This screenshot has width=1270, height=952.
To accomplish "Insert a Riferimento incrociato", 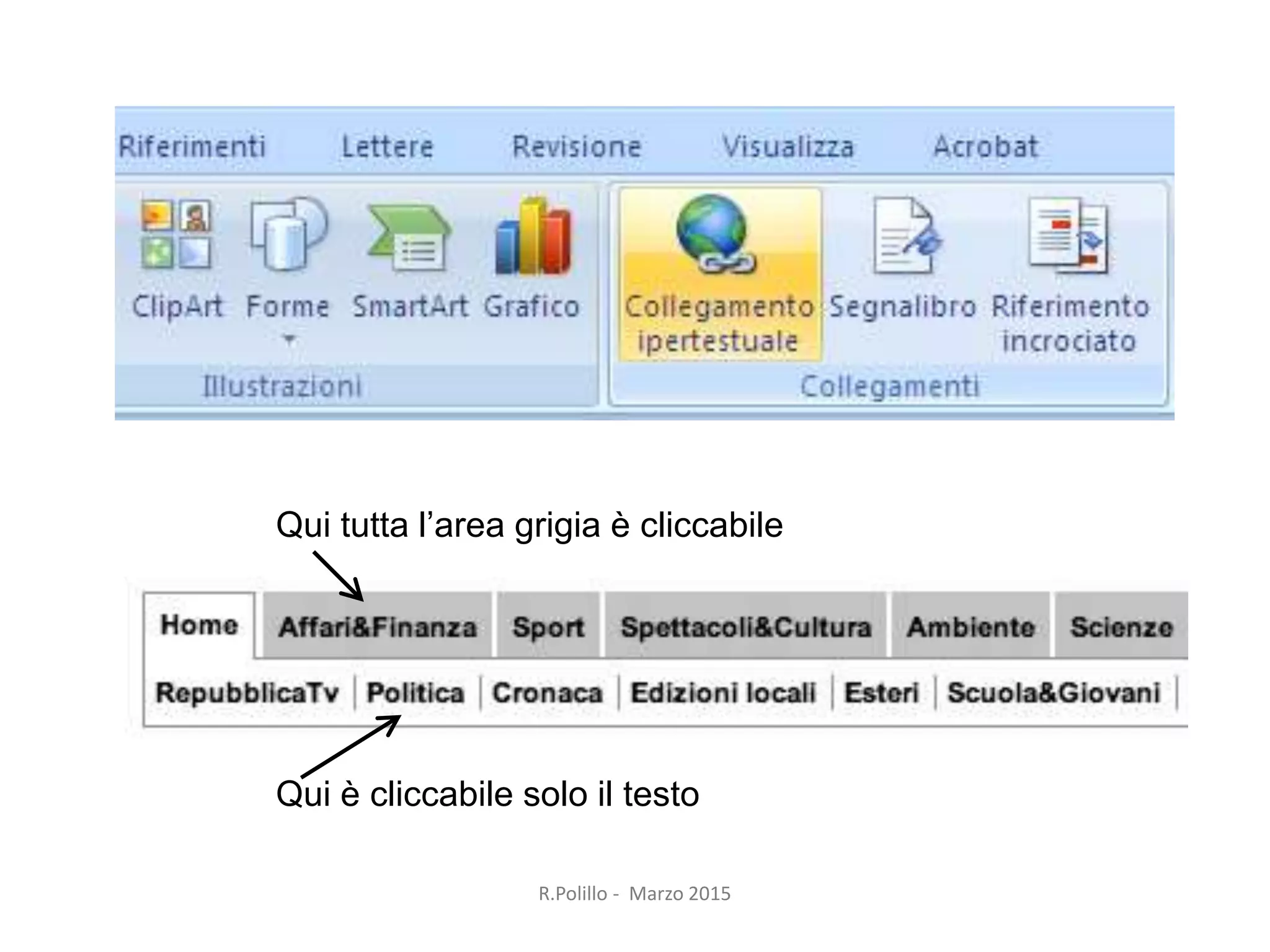I will click(1070, 276).
